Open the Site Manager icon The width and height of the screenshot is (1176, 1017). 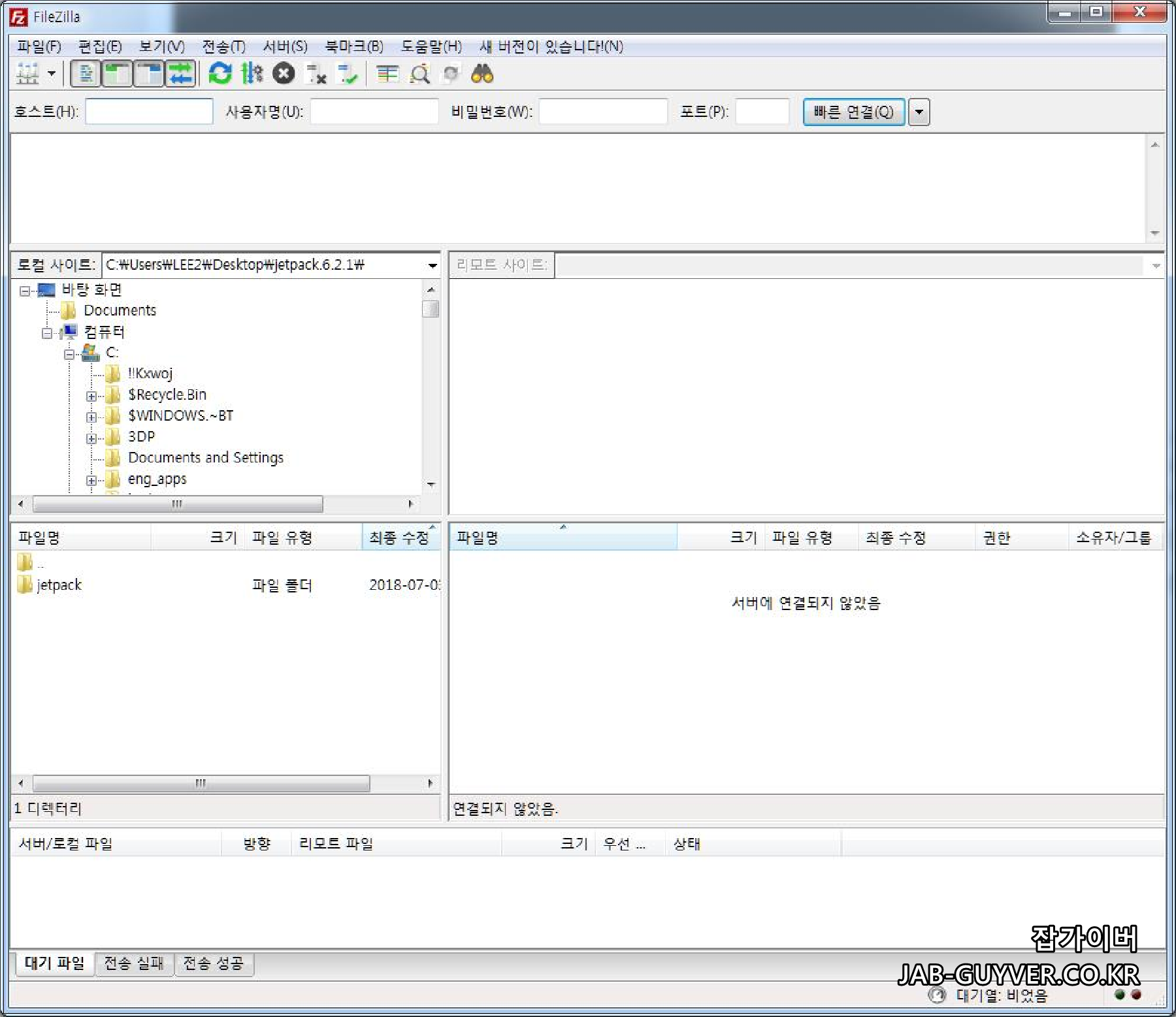27,74
